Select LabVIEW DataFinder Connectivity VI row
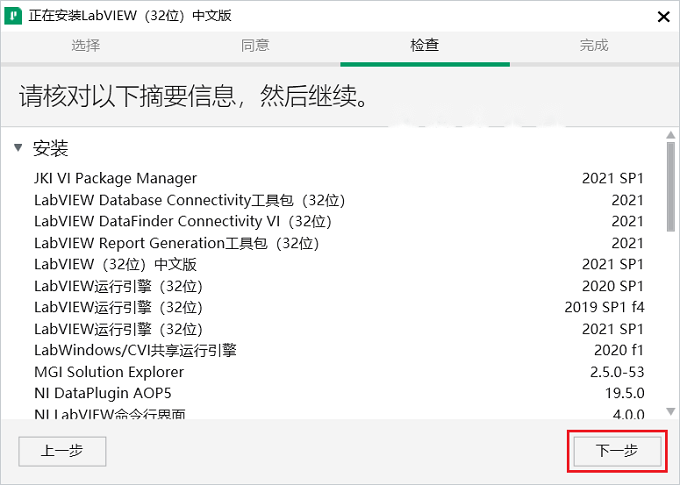Viewport: 680px width, 485px height. tap(339, 221)
